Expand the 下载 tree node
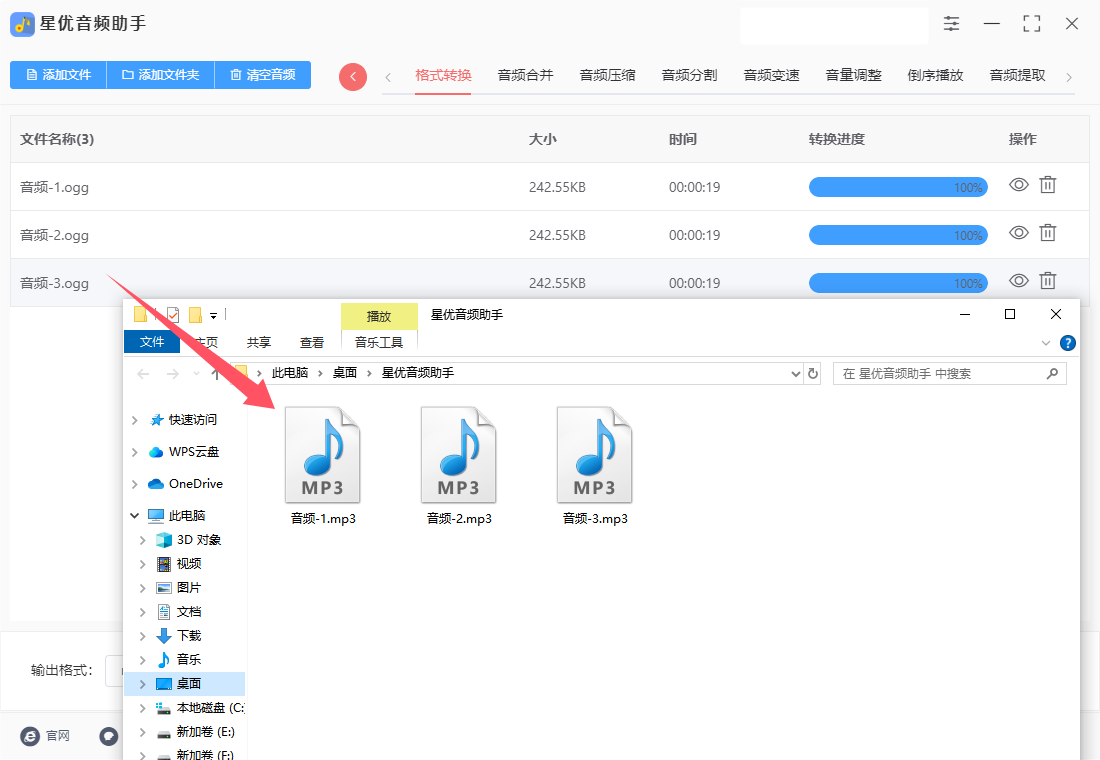The height and width of the screenshot is (760, 1100). point(142,636)
